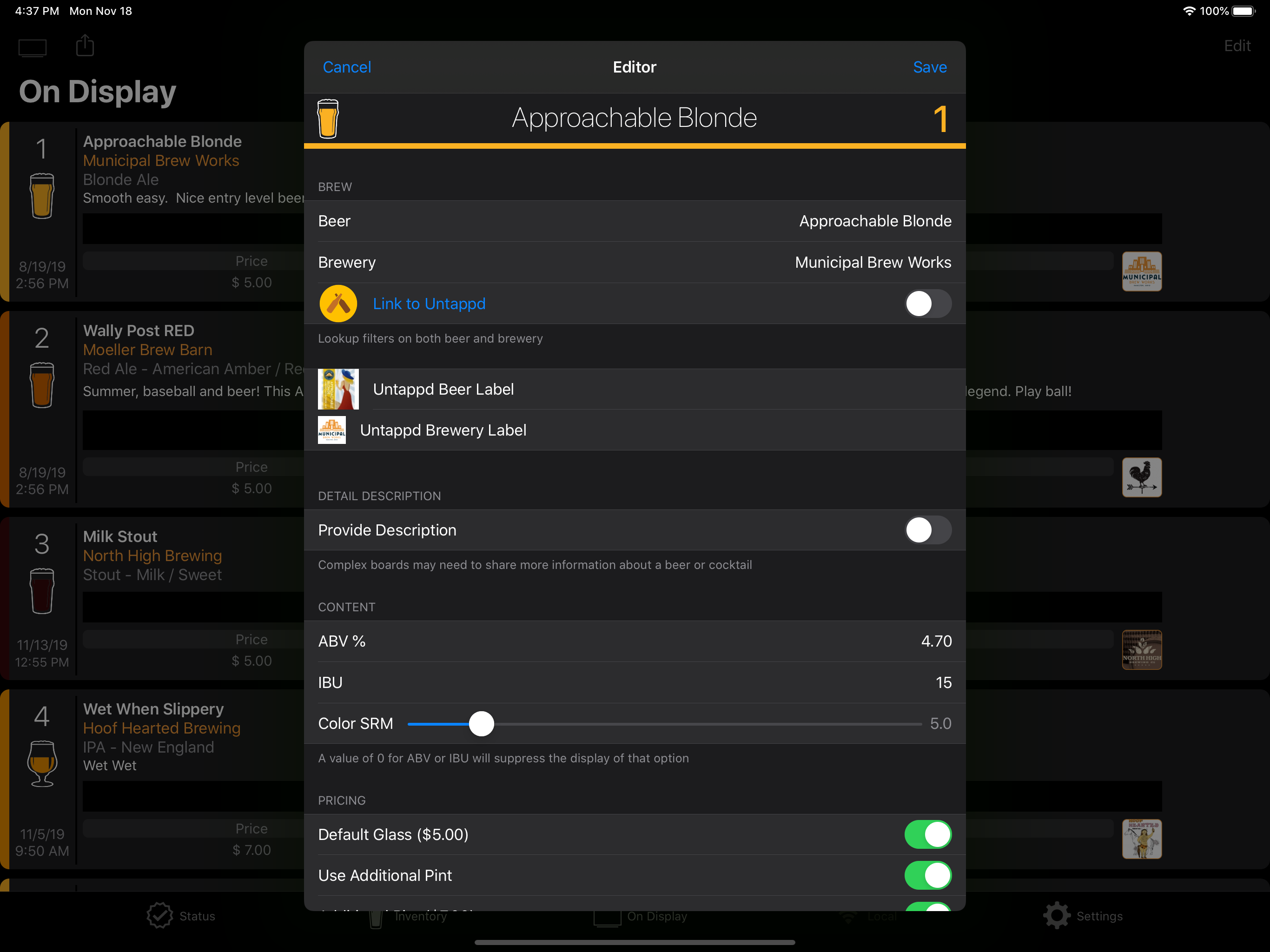Tap the Color SRM value 5.0
The height and width of the screenshot is (952, 1270).
[x=940, y=723]
